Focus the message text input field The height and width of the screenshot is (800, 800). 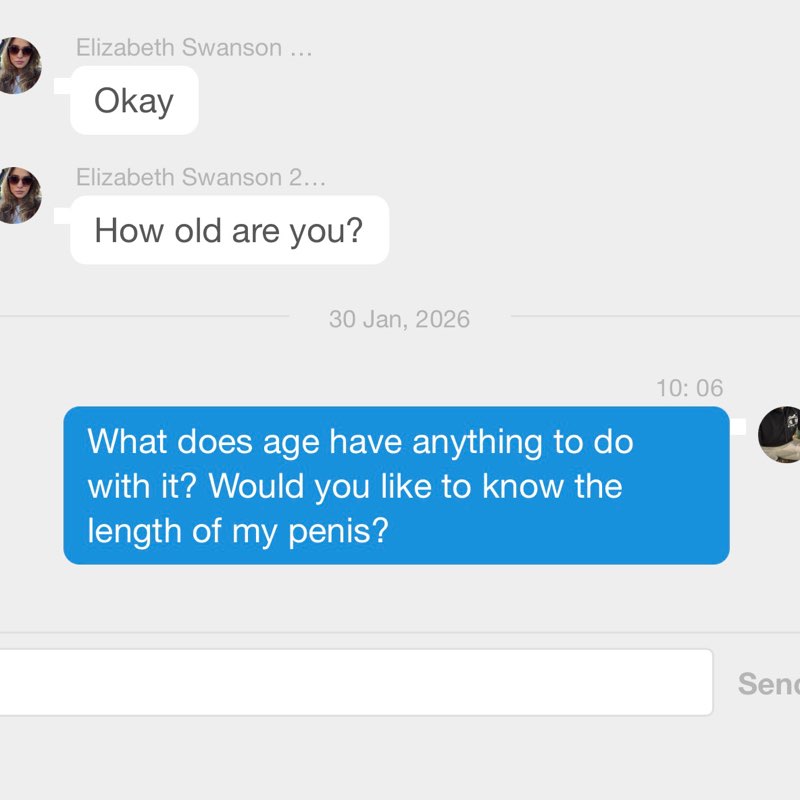pos(350,682)
